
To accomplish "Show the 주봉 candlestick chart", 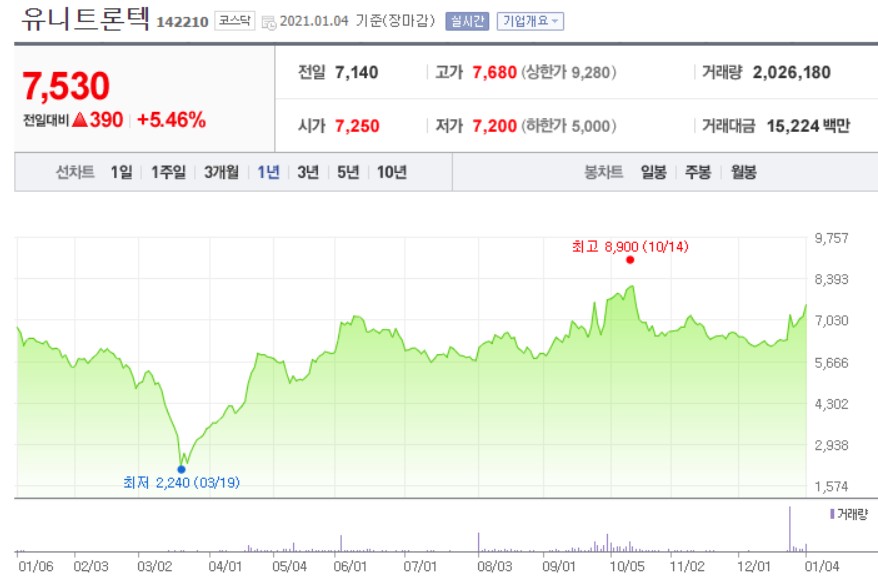I will pyautogui.click(x=698, y=172).
